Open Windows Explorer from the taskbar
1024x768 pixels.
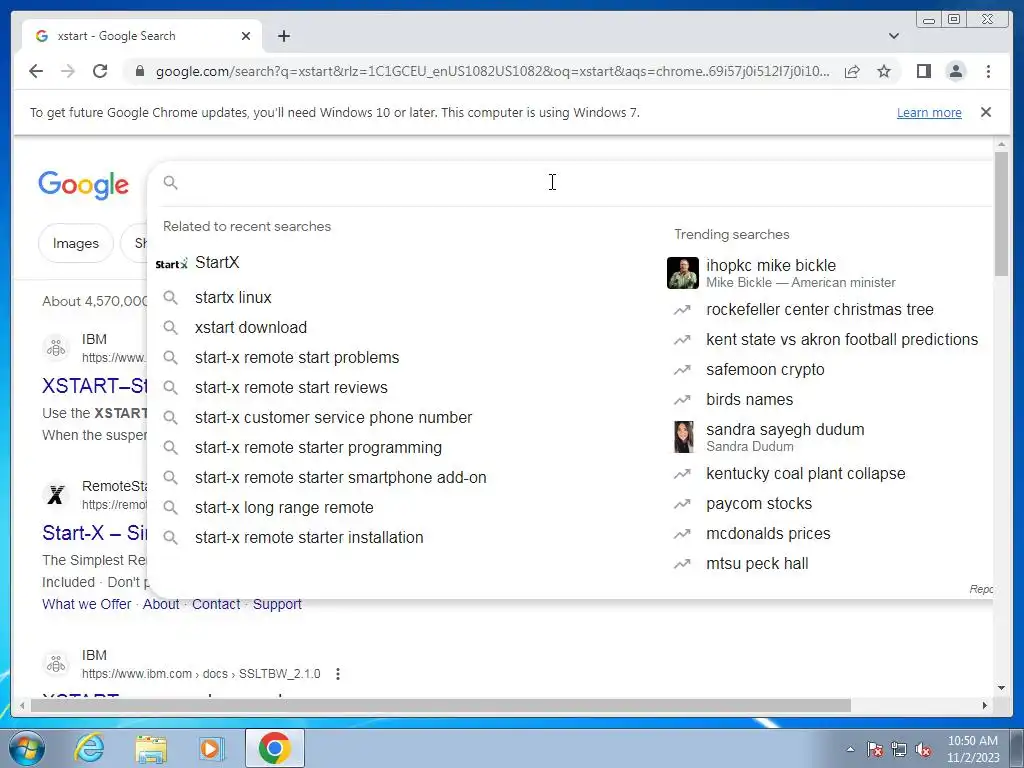pyautogui.click(x=151, y=748)
